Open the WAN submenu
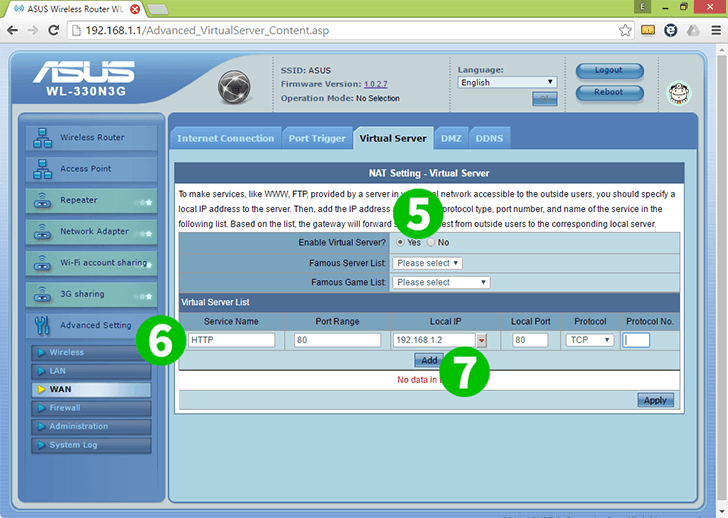This screenshot has width=728, height=518. [x=91, y=389]
